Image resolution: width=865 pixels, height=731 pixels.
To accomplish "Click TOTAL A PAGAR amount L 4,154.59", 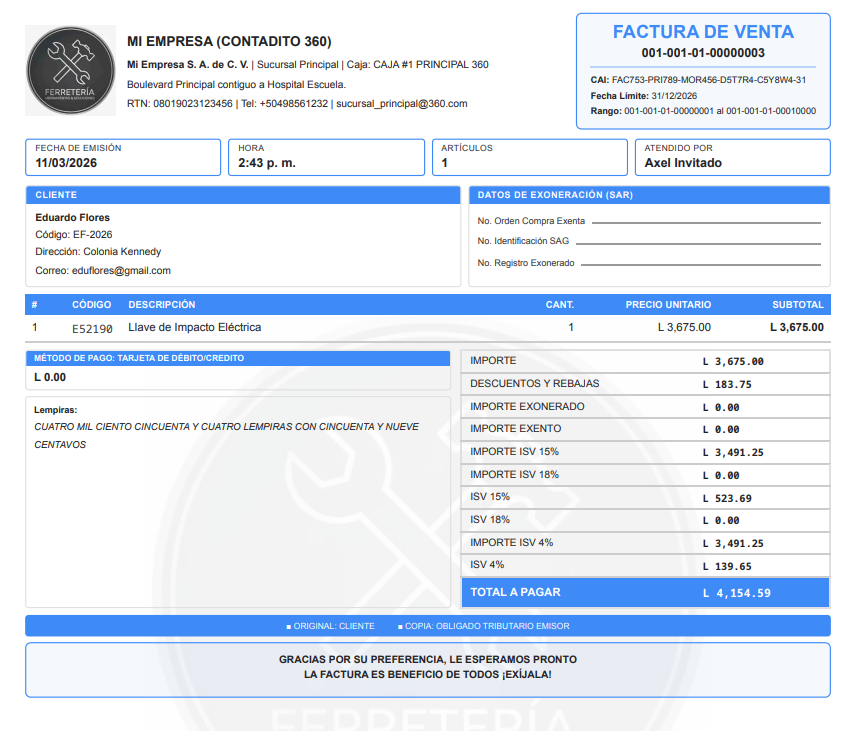I will point(736,593).
